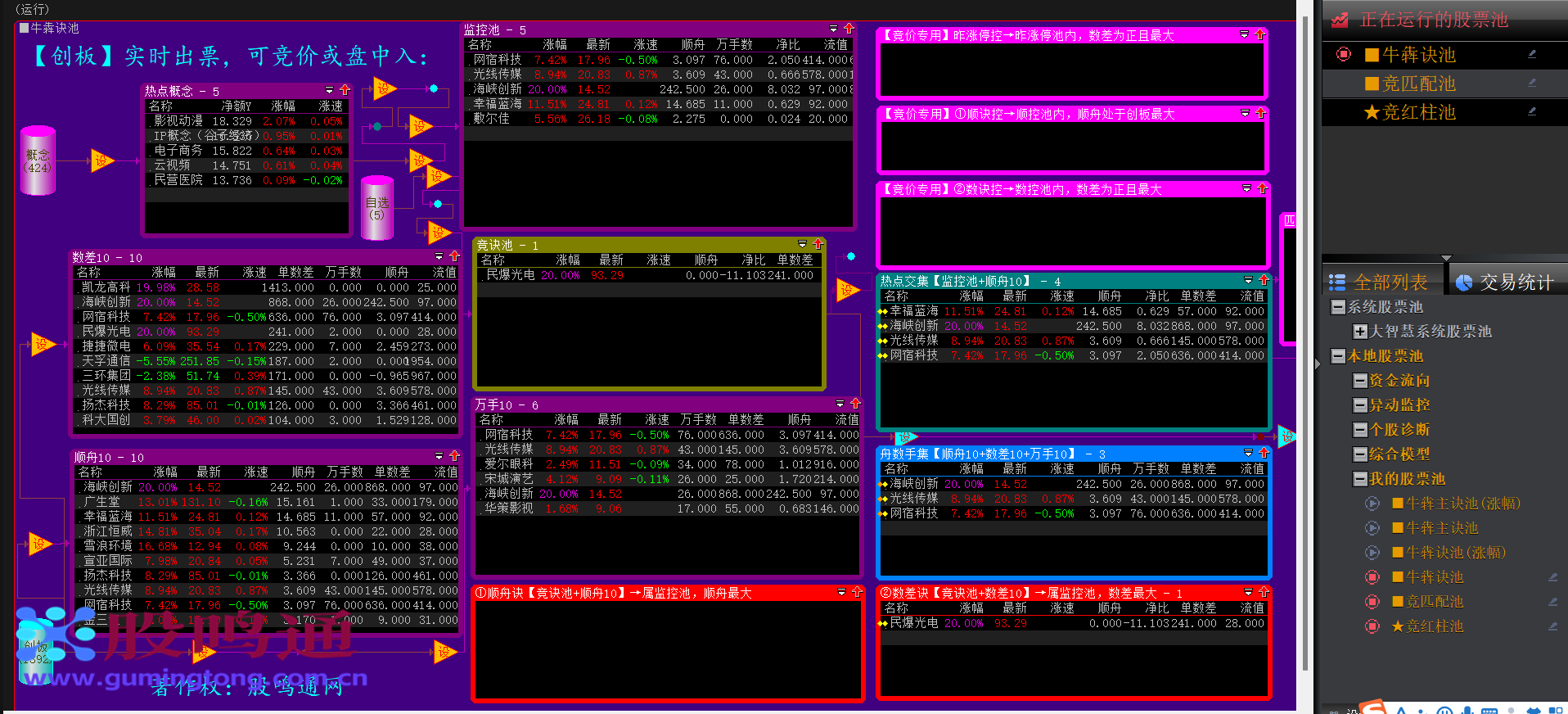Click edit pencil beside 竞红柱池 in tree
The height and width of the screenshot is (714, 1568).
click(1552, 626)
